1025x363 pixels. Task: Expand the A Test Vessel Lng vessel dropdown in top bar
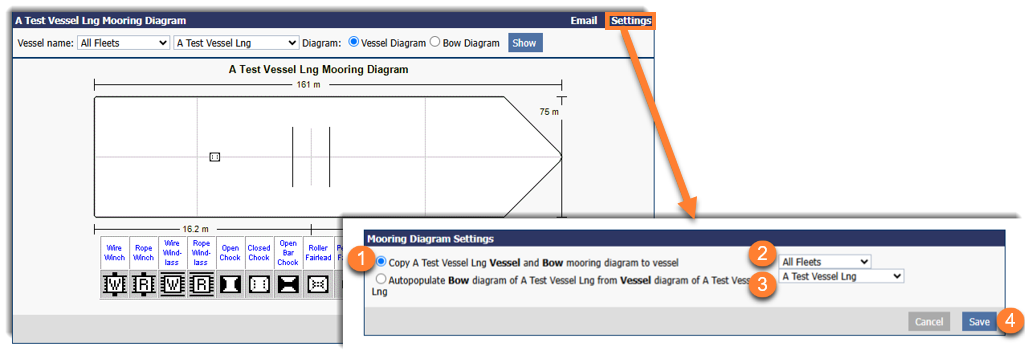tap(236, 43)
